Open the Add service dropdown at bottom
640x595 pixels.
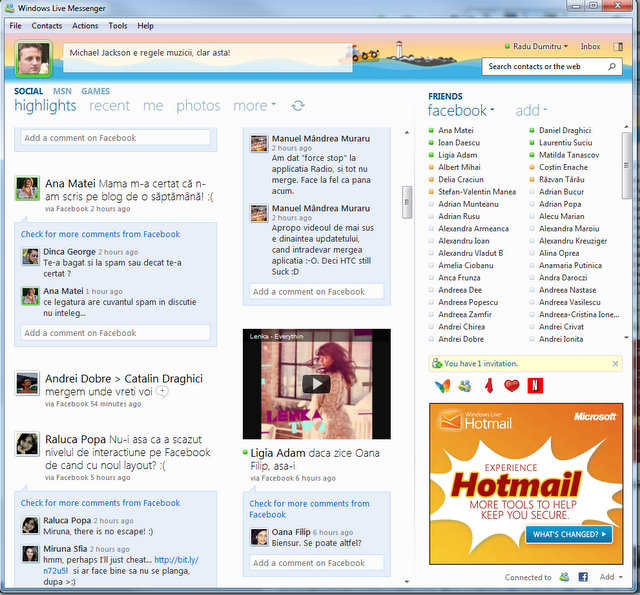[611, 577]
